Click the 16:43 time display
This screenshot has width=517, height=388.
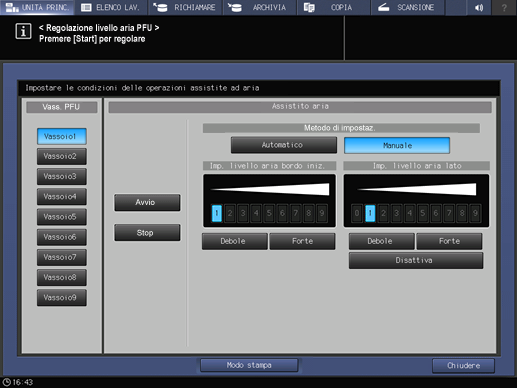pos(23,382)
